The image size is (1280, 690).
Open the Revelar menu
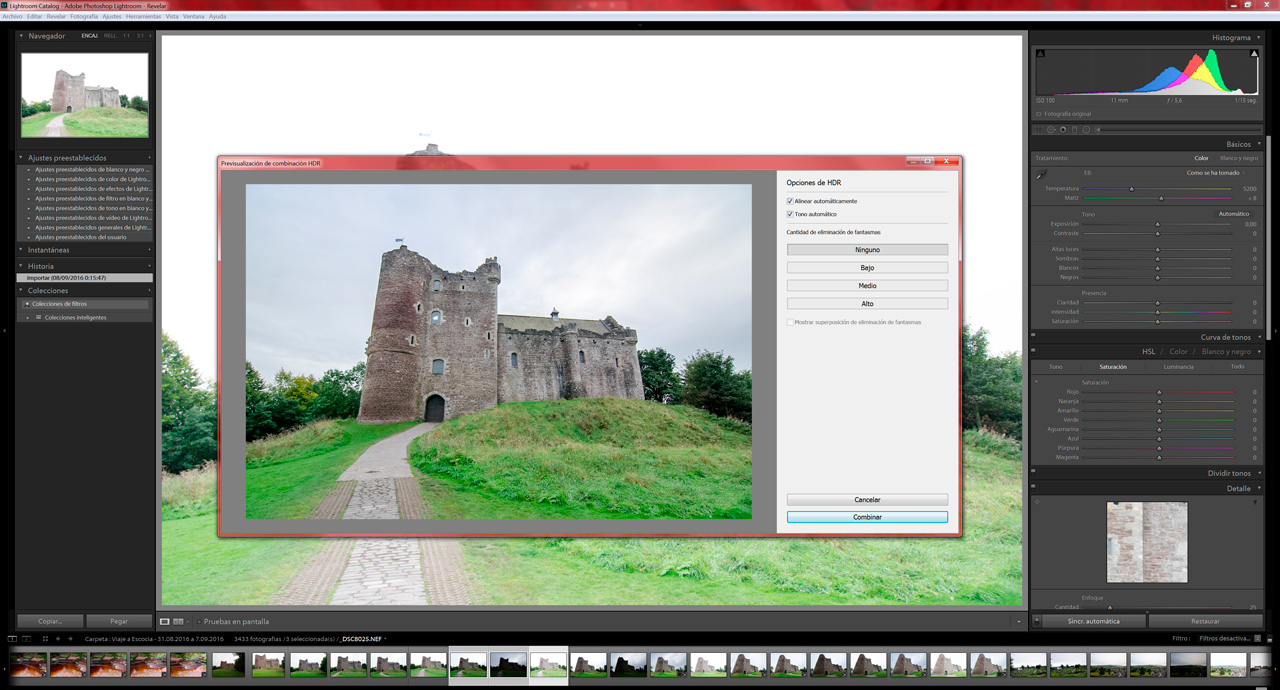[56, 17]
